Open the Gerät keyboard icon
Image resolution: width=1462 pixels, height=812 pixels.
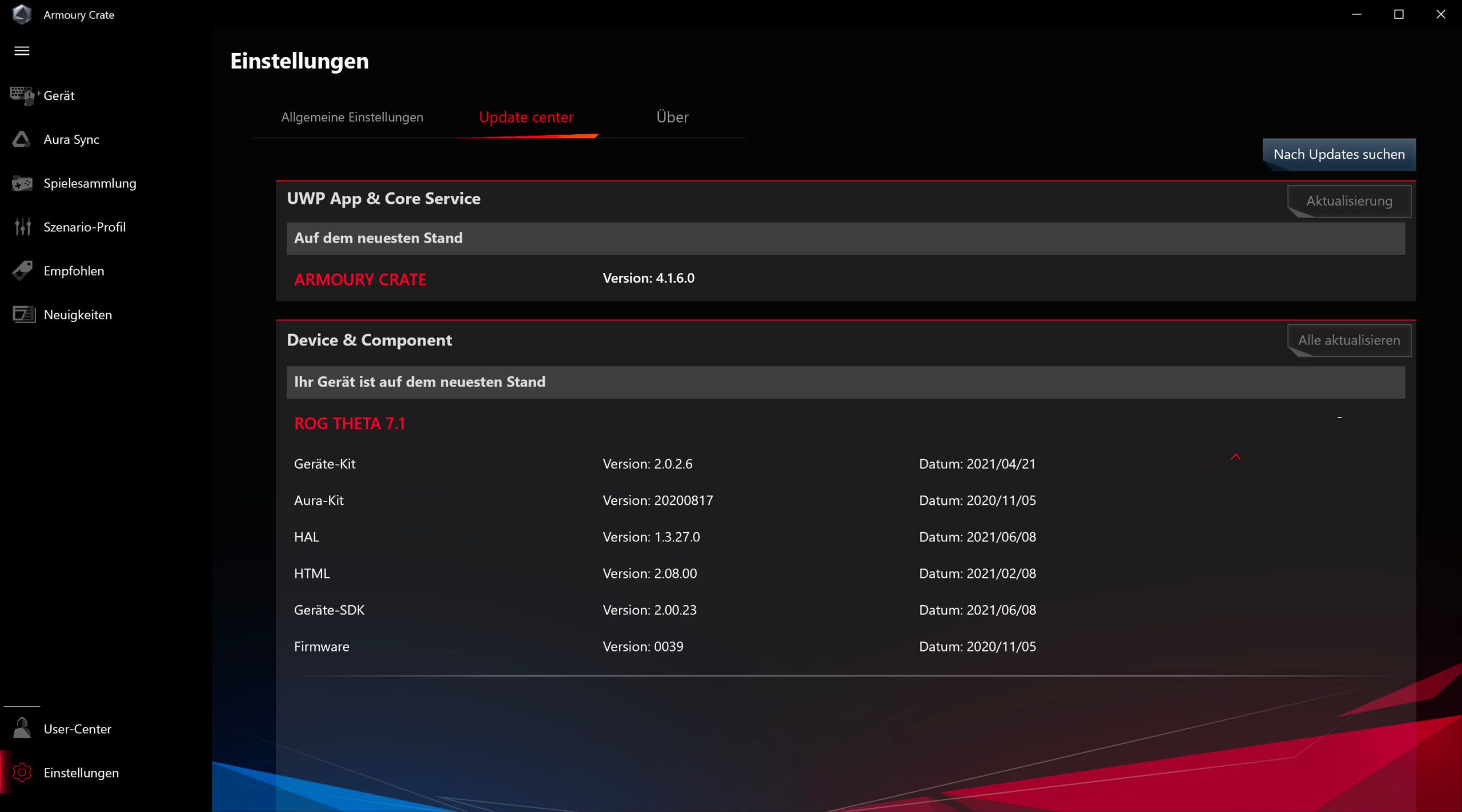point(22,95)
